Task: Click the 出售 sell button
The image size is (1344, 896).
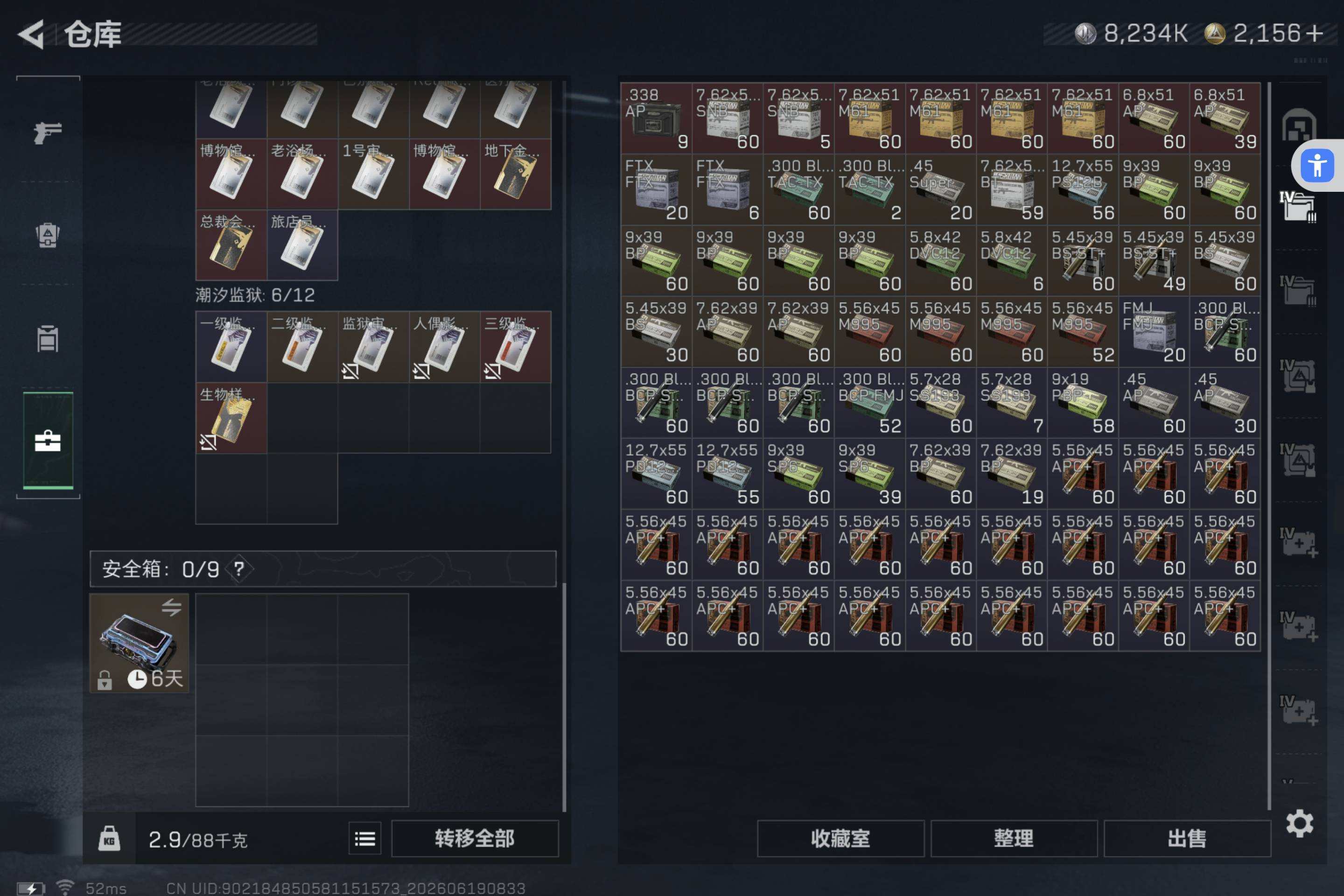Action: (x=1187, y=838)
